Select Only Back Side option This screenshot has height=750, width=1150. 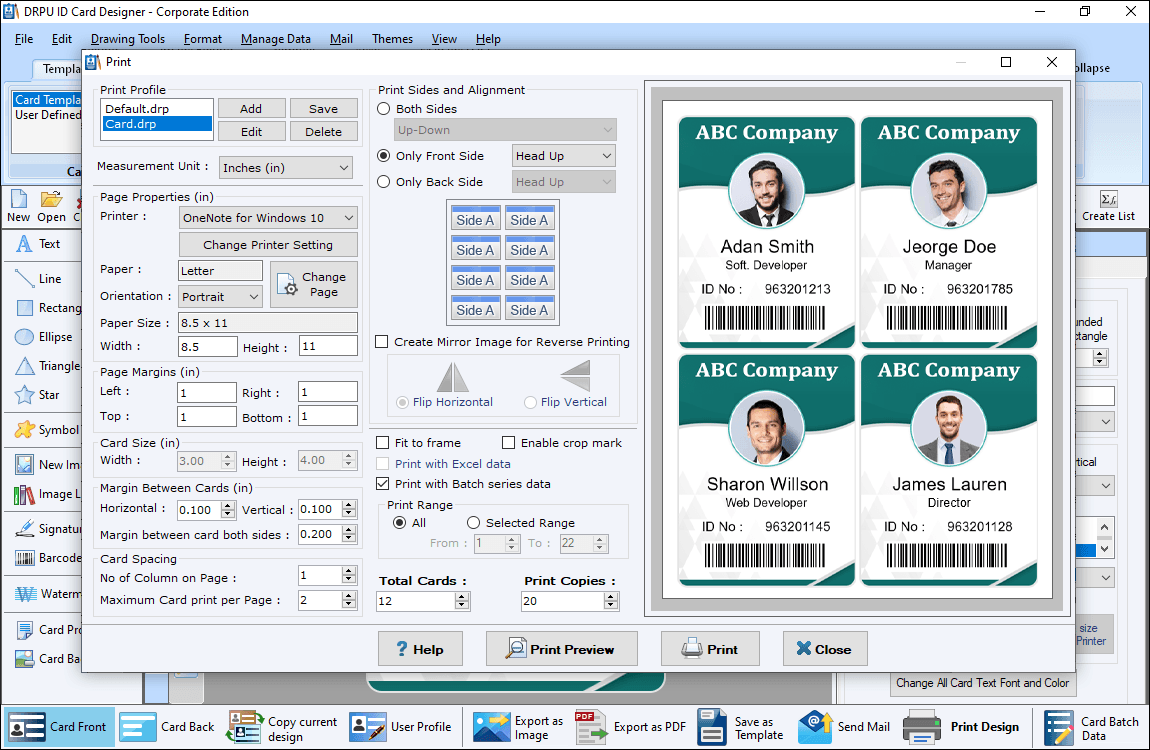pyautogui.click(x=384, y=182)
